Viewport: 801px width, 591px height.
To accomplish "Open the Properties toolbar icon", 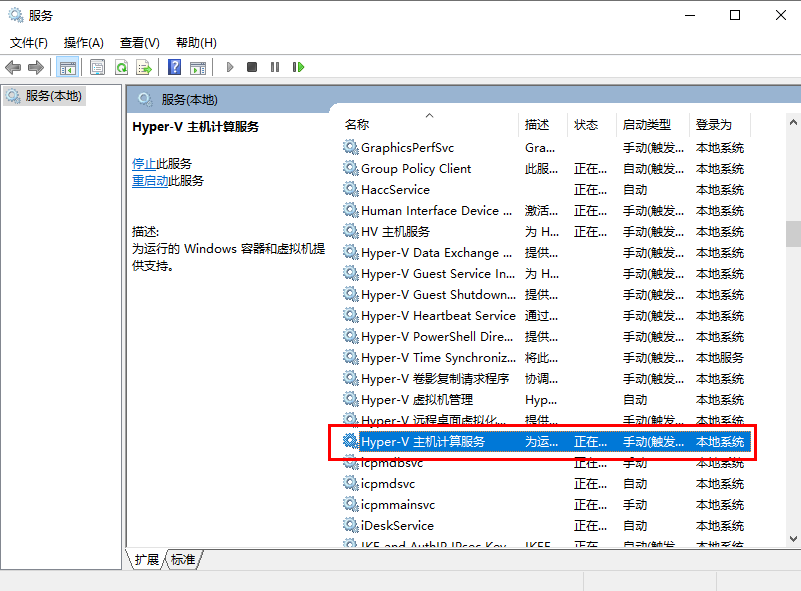I will tap(97, 67).
